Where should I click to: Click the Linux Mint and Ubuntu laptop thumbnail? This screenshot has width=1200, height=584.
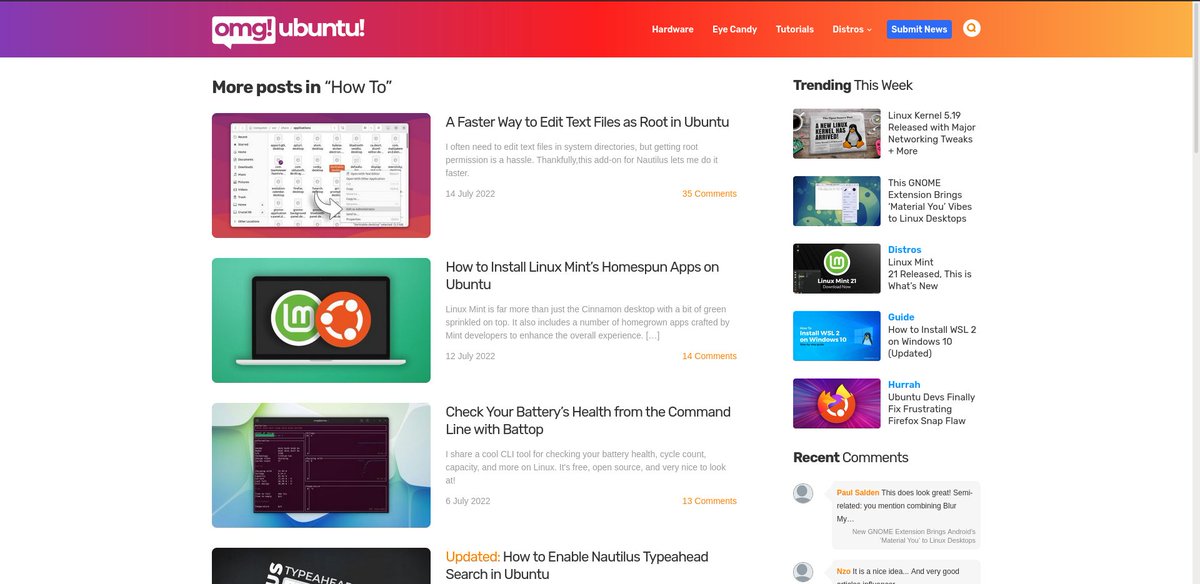(x=321, y=320)
